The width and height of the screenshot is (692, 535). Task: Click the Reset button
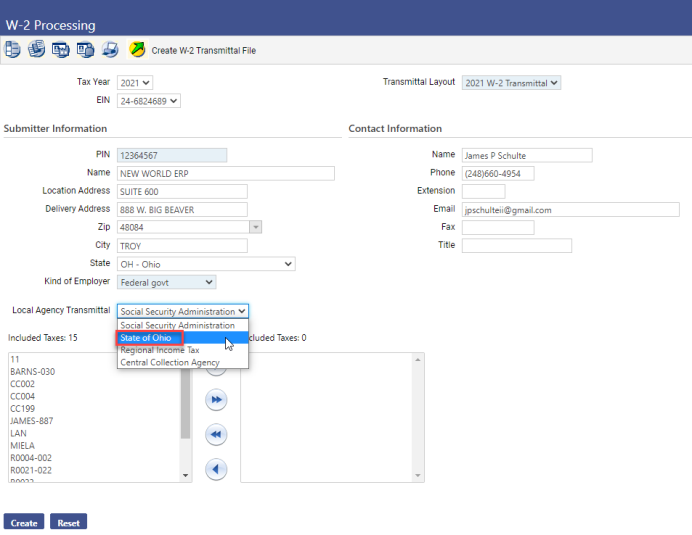click(x=68, y=523)
